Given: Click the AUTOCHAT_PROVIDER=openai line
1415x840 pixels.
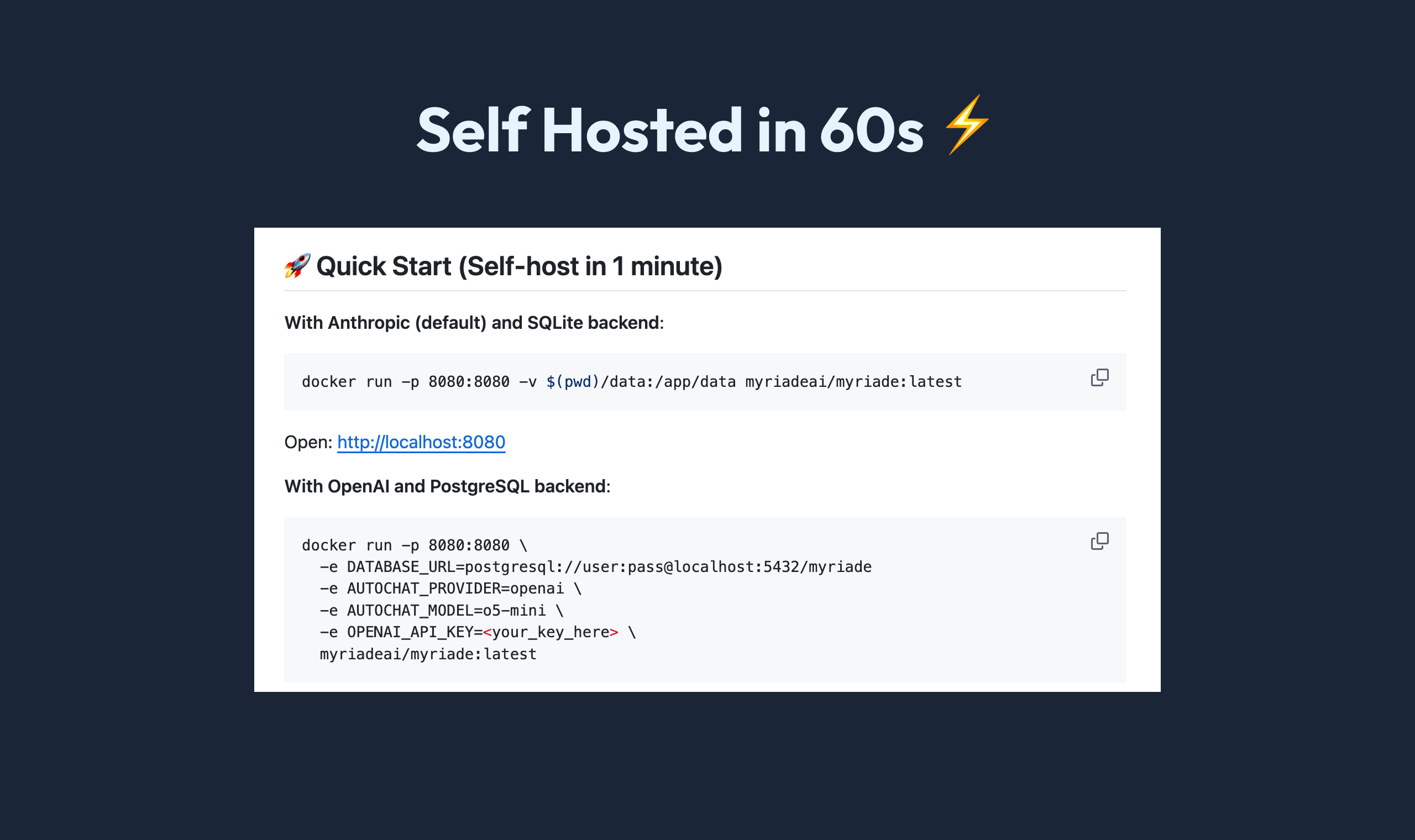Looking at the screenshot, I should (x=450, y=589).
